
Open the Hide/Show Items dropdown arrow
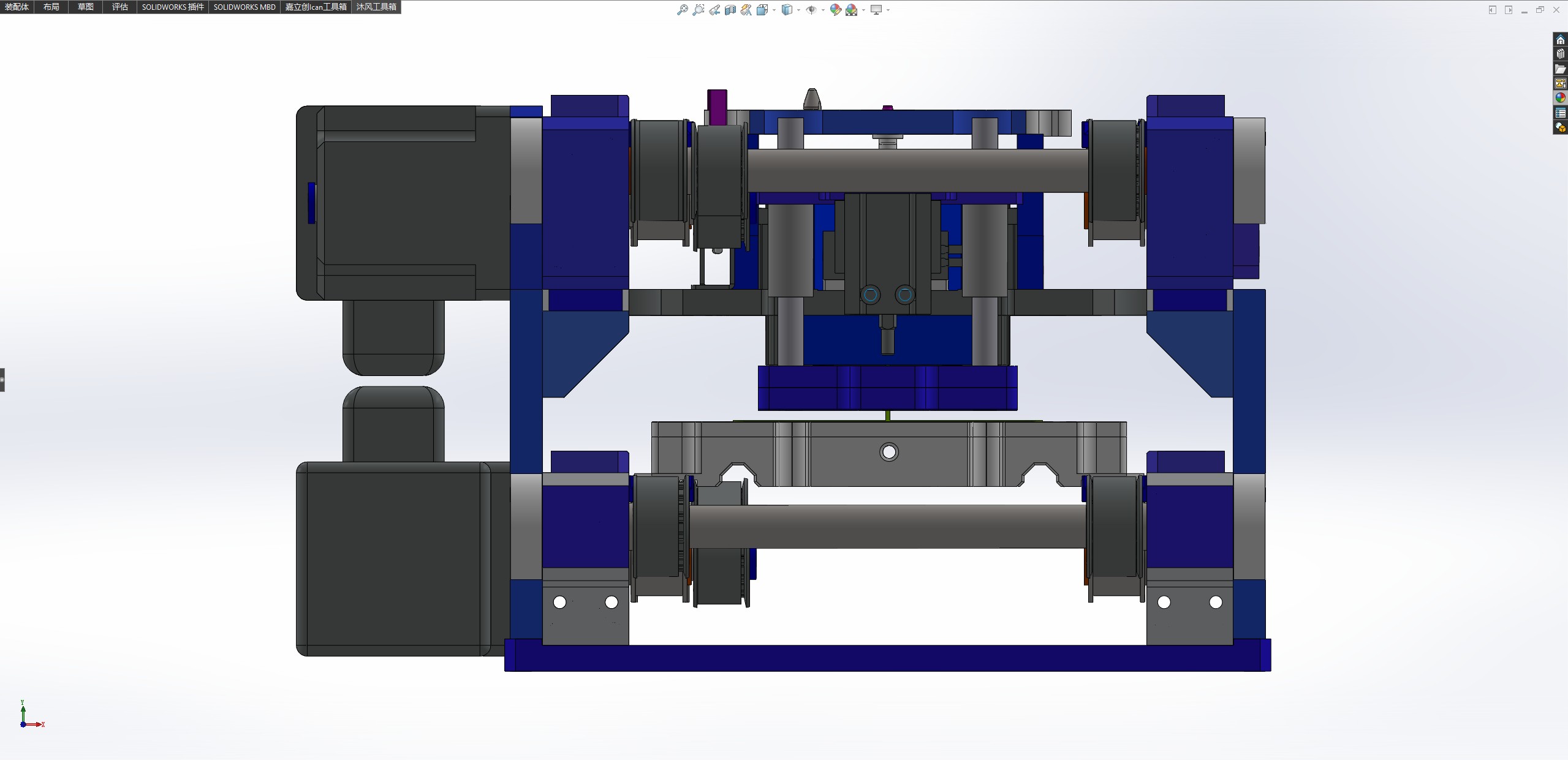(x=822, y=10)
